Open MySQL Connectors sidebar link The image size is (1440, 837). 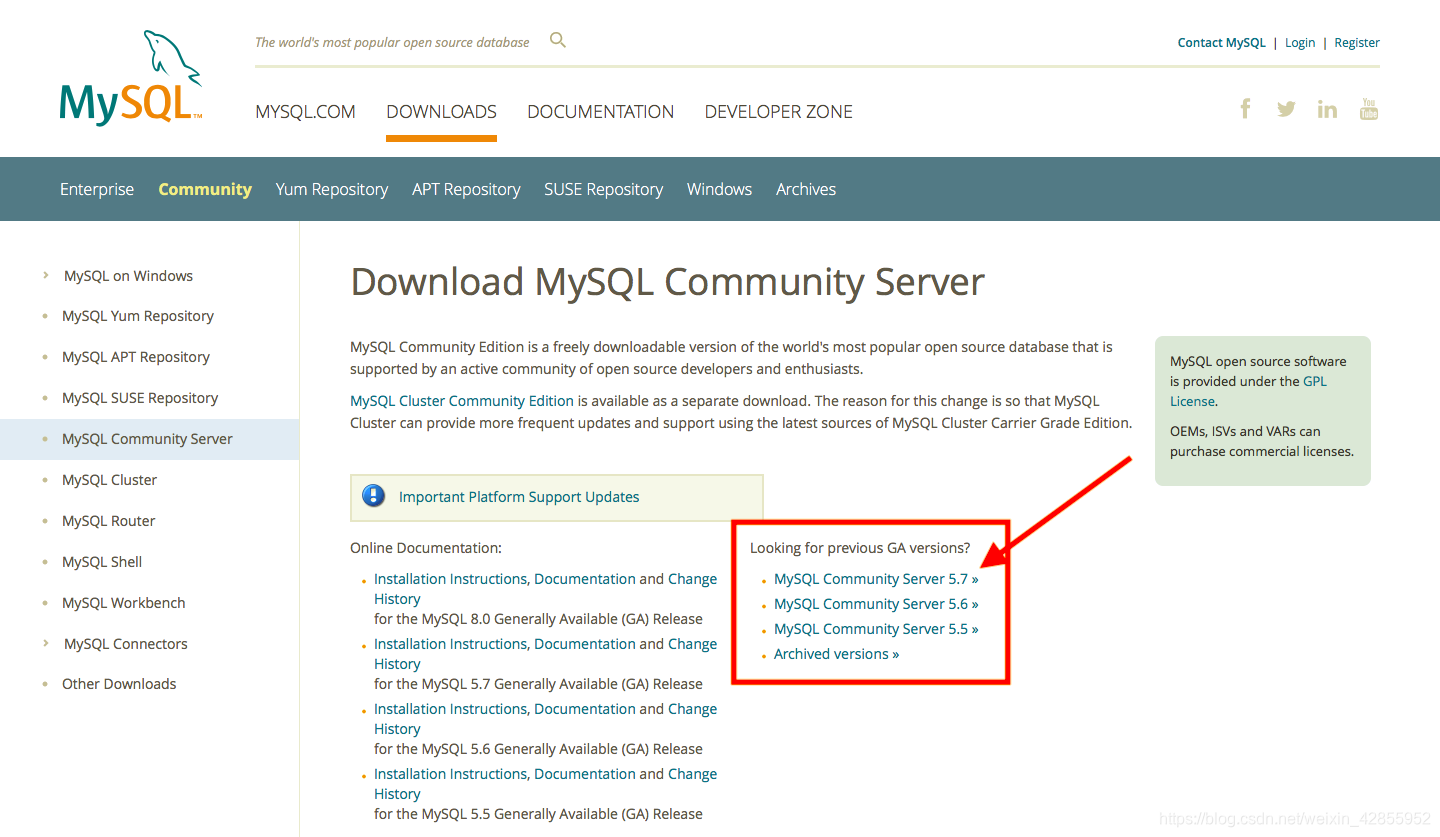[x=126, y=644]
